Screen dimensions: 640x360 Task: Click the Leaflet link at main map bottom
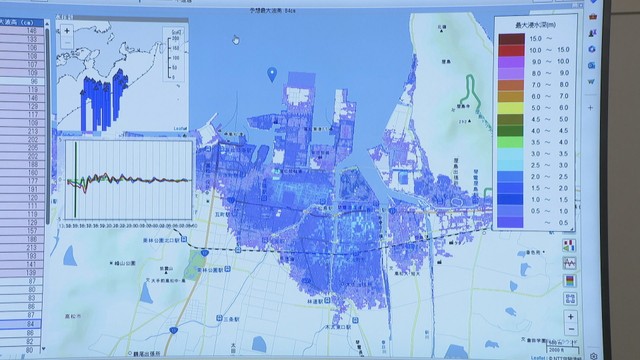(x=538, y=358)
